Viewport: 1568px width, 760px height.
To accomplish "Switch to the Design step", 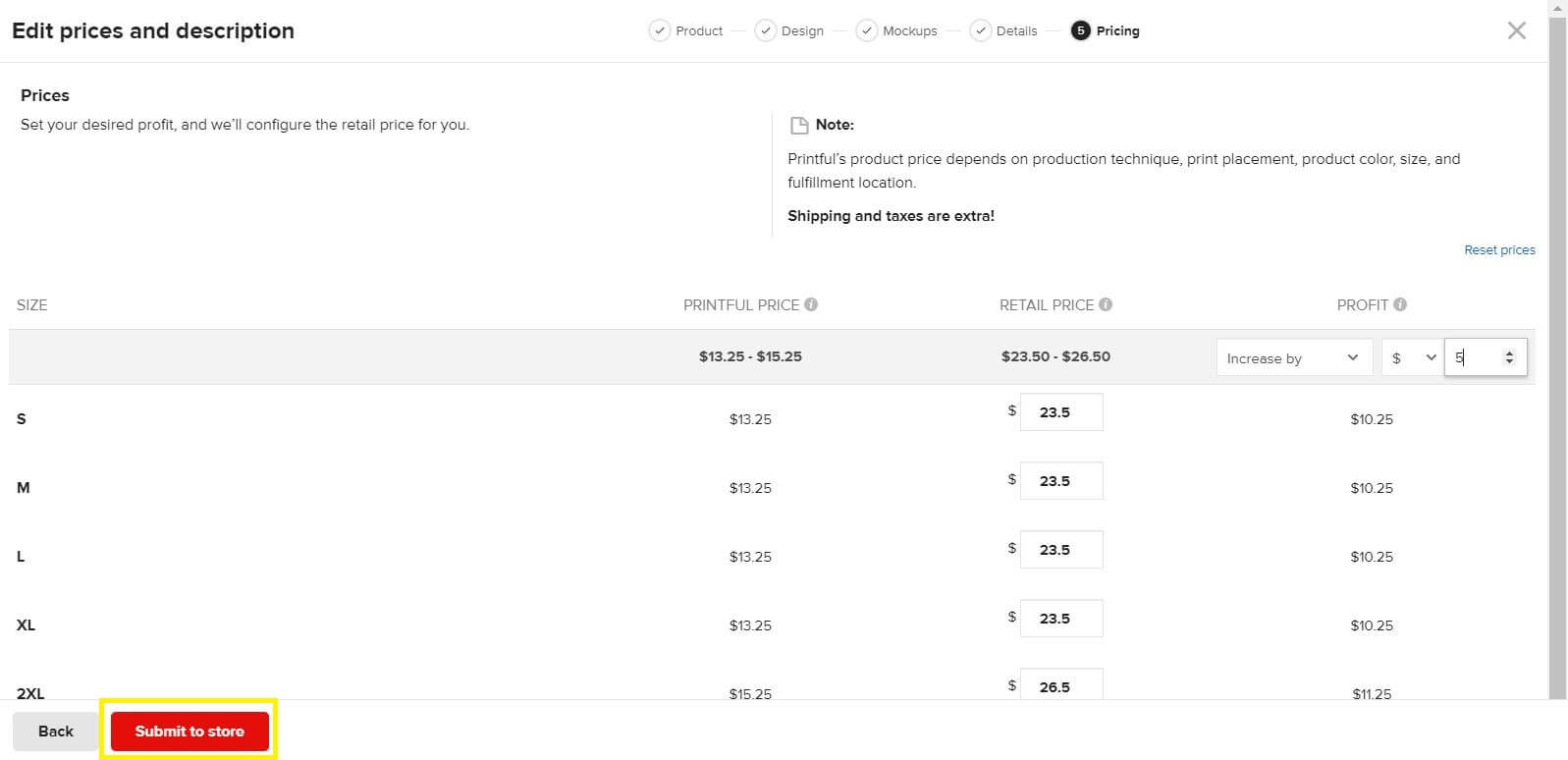I will 802,31.
